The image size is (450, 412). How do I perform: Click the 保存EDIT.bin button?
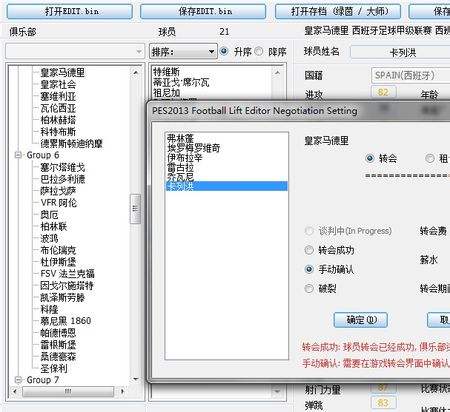tap(203, 12)
